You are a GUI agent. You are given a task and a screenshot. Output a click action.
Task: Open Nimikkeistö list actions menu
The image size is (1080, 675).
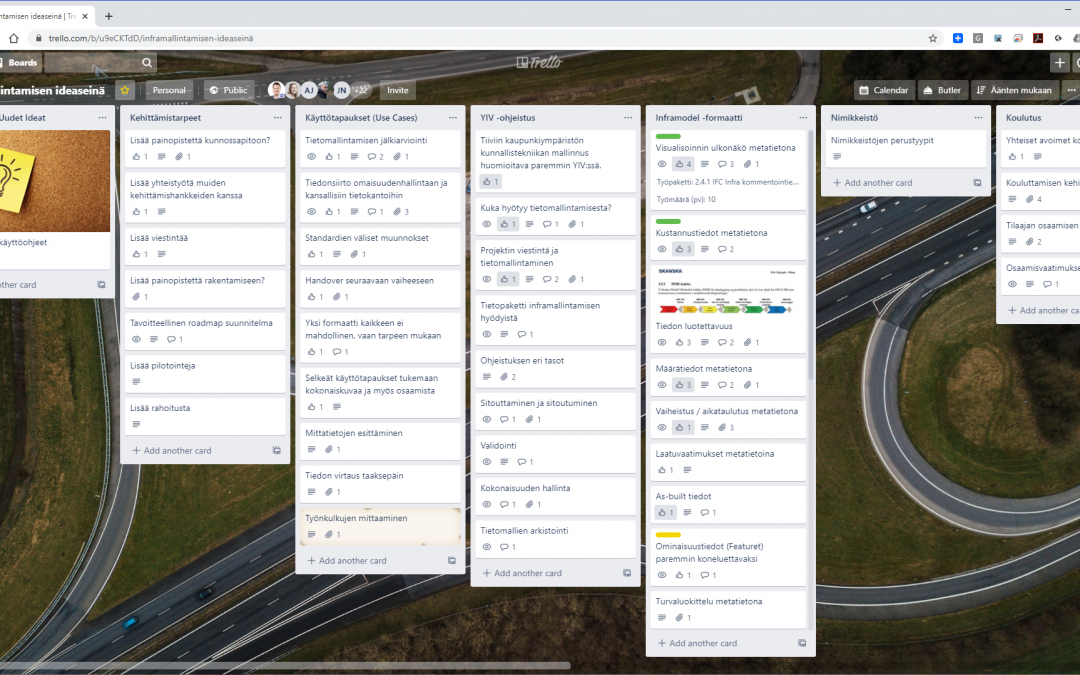click(978, 118)
